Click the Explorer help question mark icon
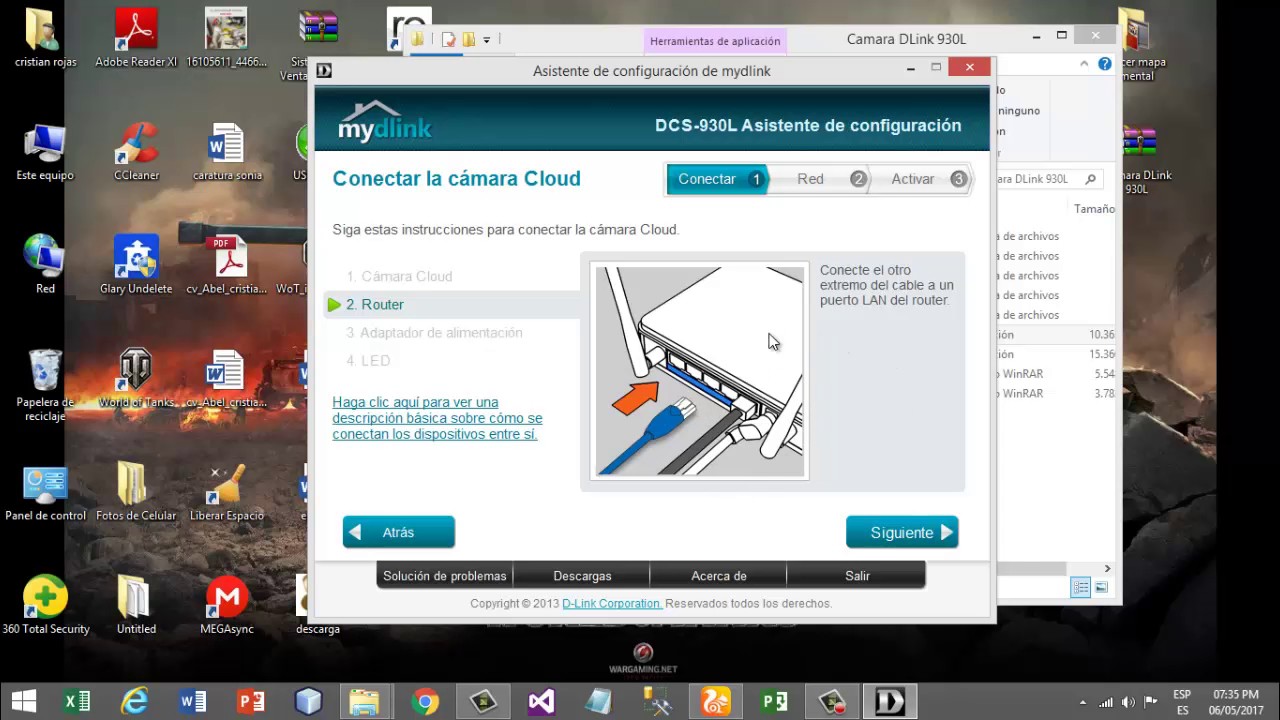The height and width of the screenshot is (720, 1280). click(x=1104, y=64)
